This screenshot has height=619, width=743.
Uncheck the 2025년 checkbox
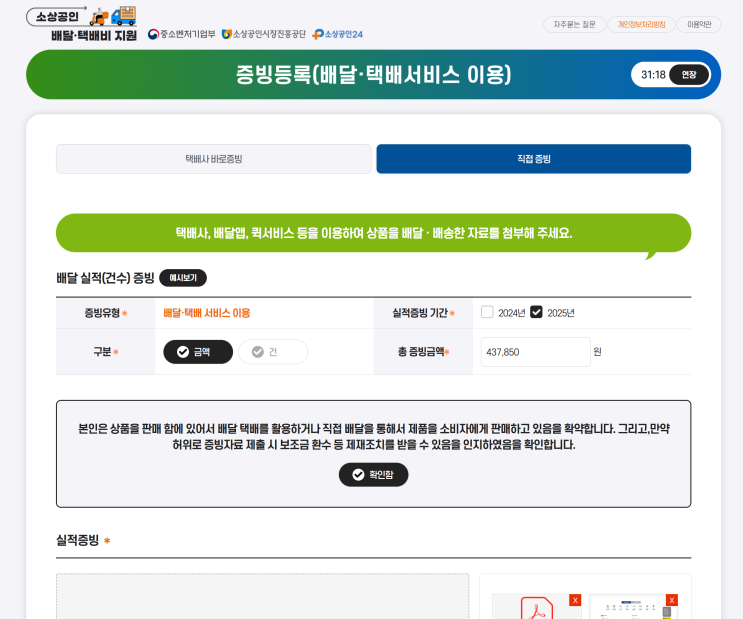tap(536, 312)
